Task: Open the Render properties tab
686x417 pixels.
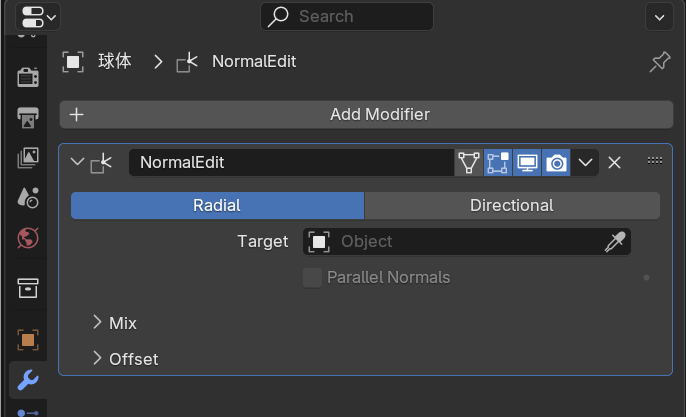Action: point(28,77)
